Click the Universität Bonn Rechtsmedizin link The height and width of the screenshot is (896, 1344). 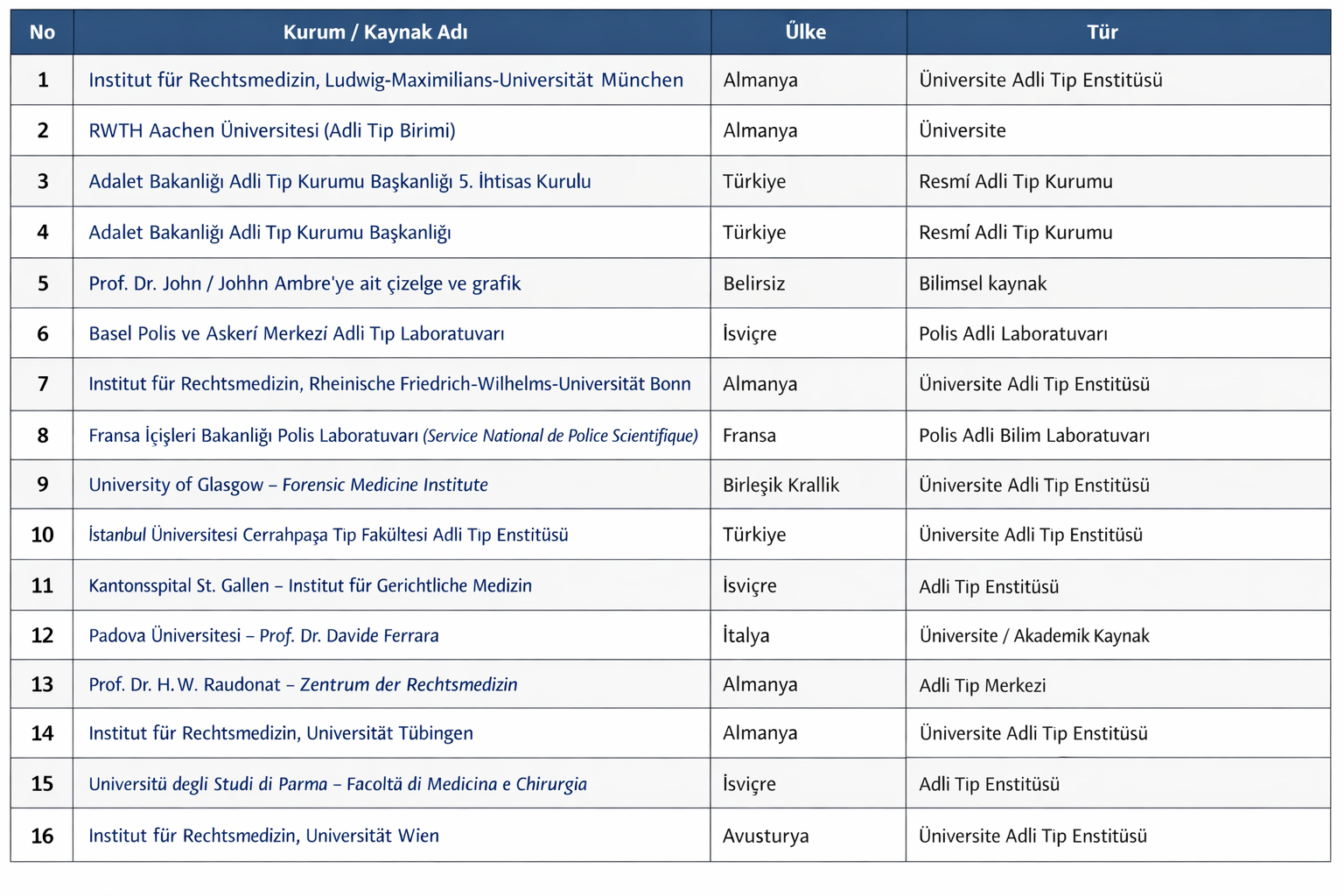(389, 384)
